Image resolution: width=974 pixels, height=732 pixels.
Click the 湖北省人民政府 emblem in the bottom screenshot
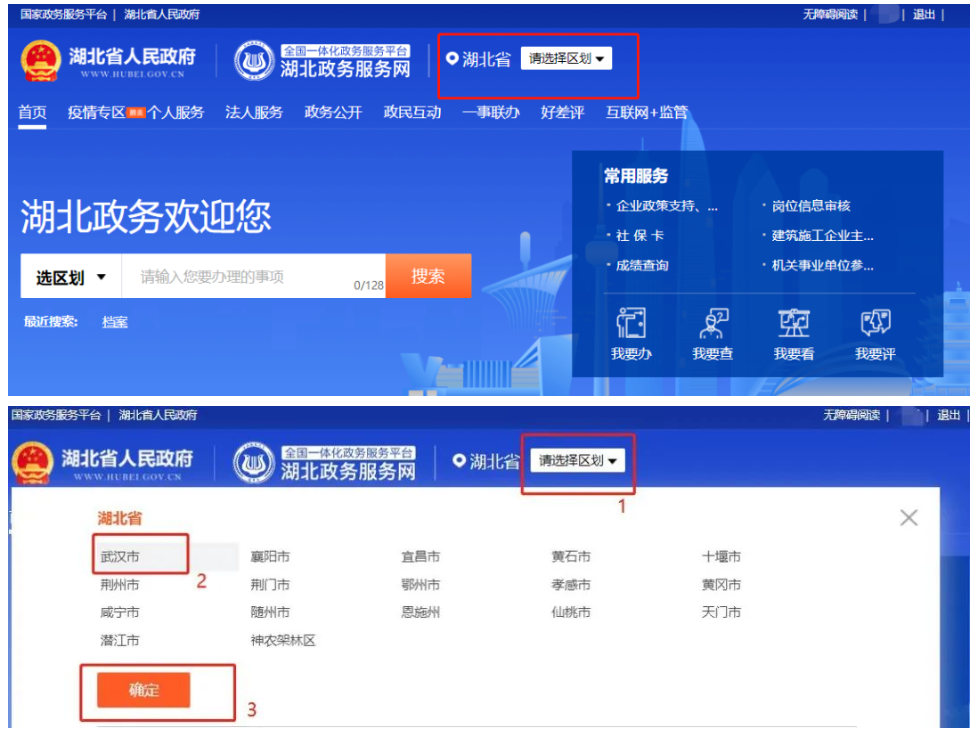click(33, 462)
